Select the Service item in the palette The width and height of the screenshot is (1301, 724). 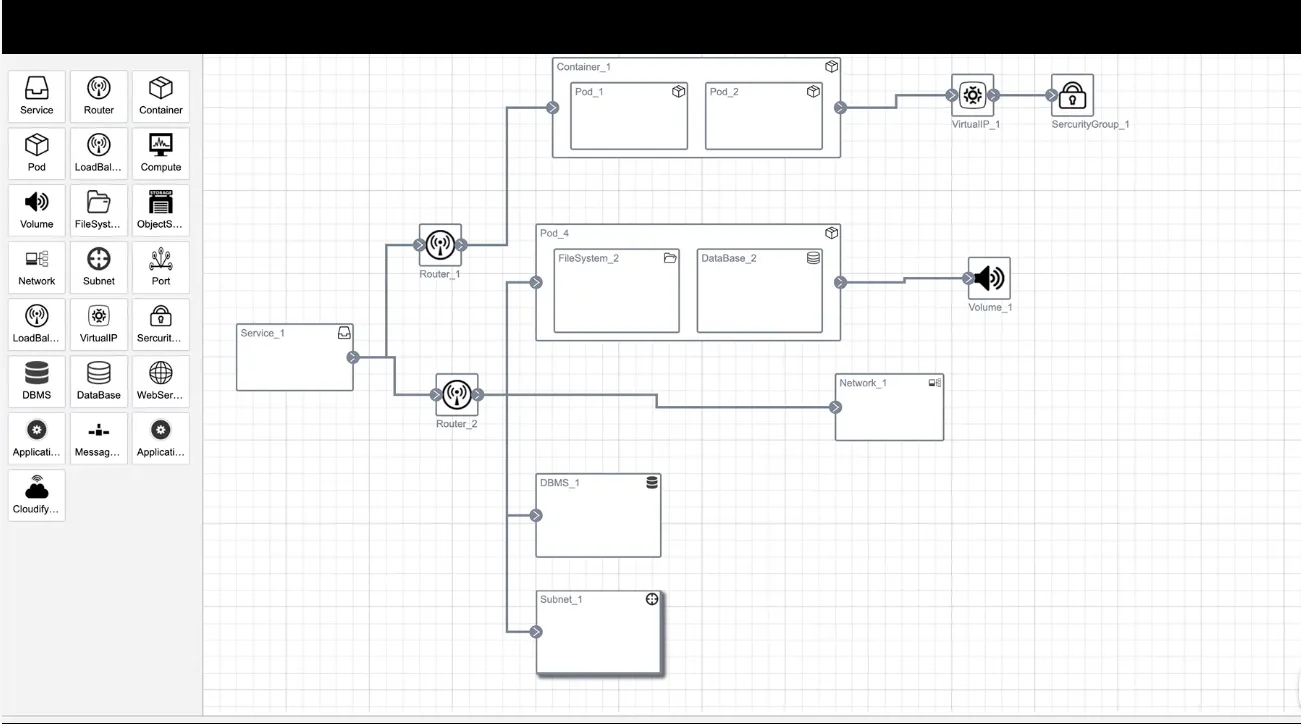click(x=37, y=97)
